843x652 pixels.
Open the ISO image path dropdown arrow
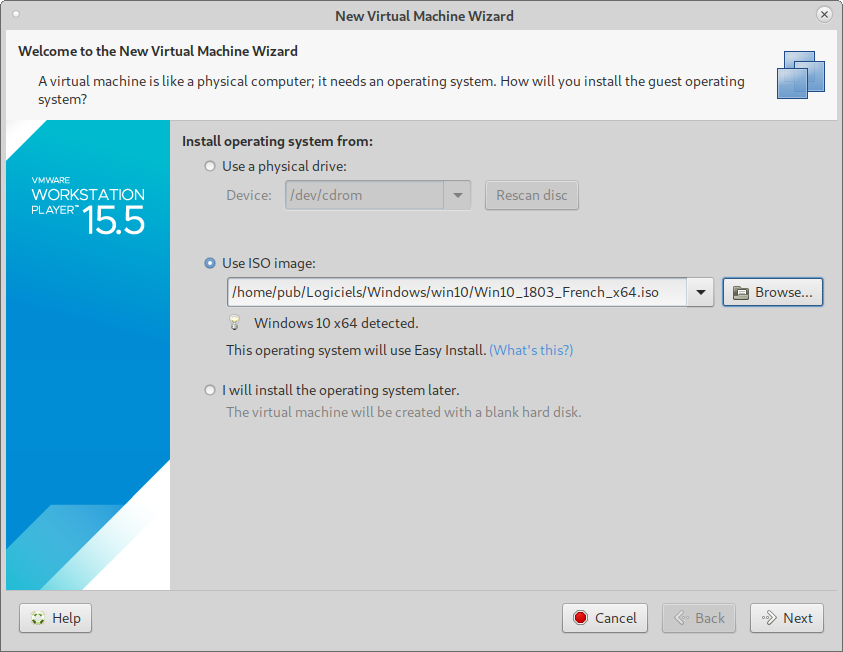(x=701, y=293)
